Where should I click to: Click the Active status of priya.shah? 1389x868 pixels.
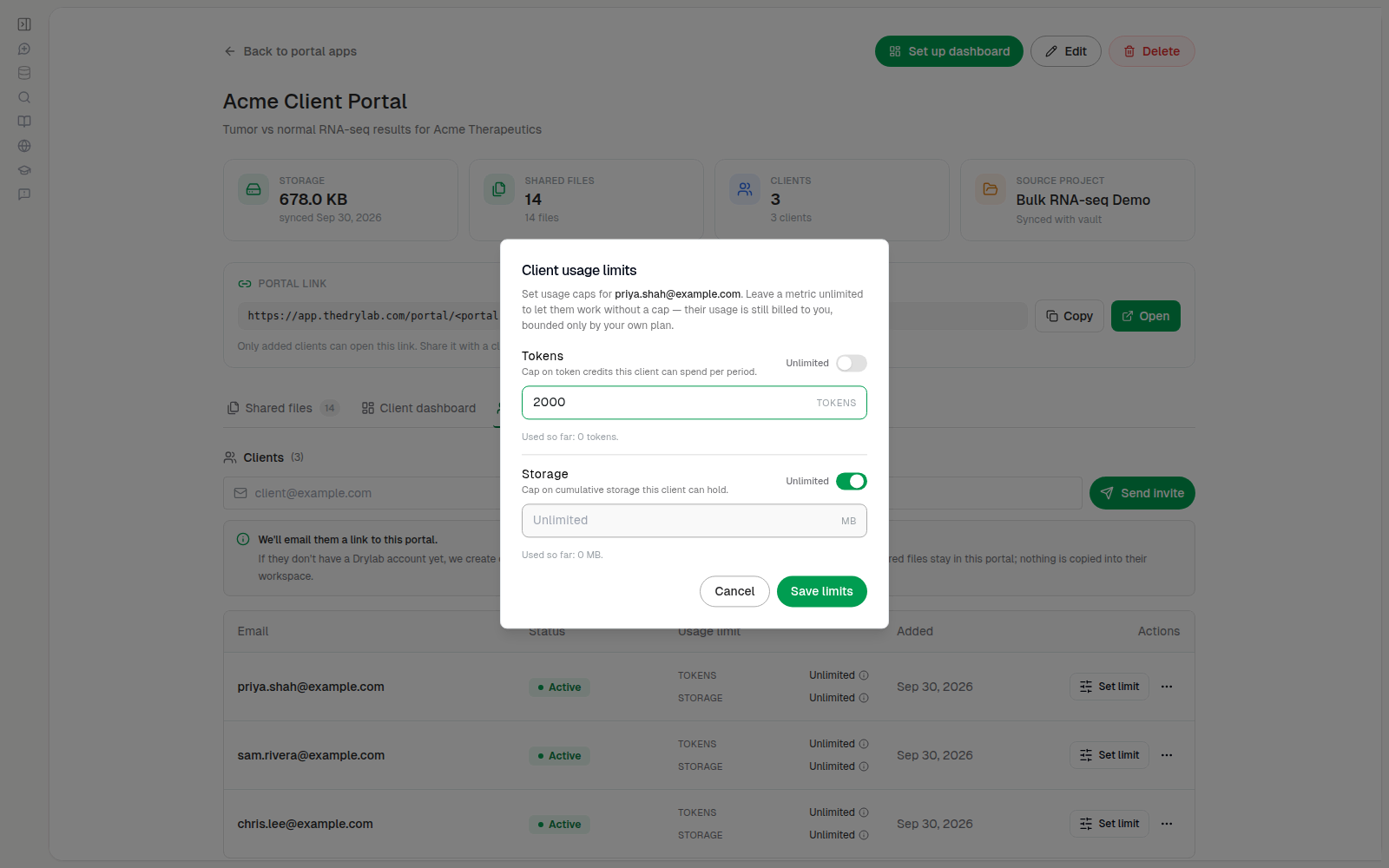coord(559,687)
